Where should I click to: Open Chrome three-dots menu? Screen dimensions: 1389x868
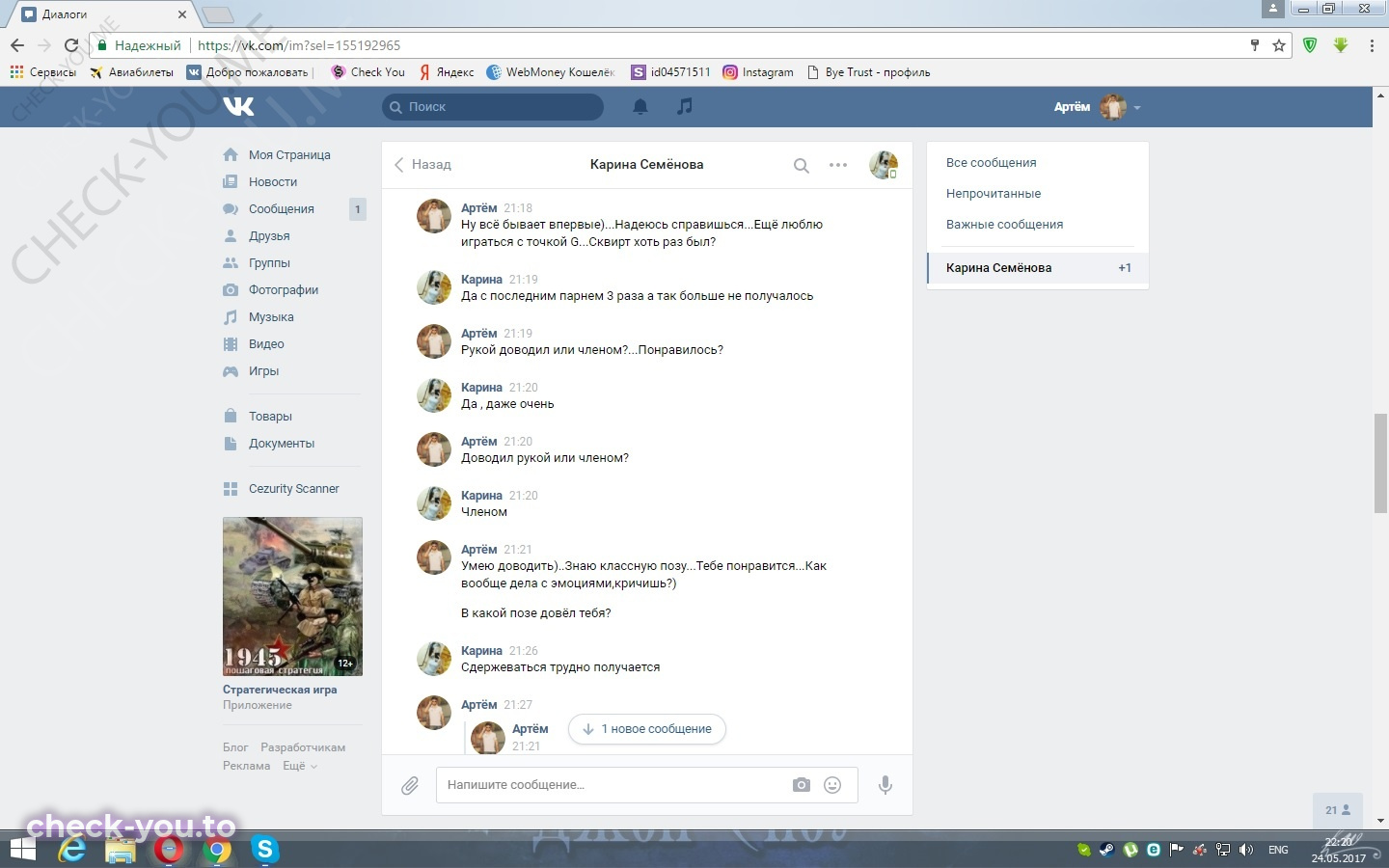pyautogui.click(x=1372, y=45)
